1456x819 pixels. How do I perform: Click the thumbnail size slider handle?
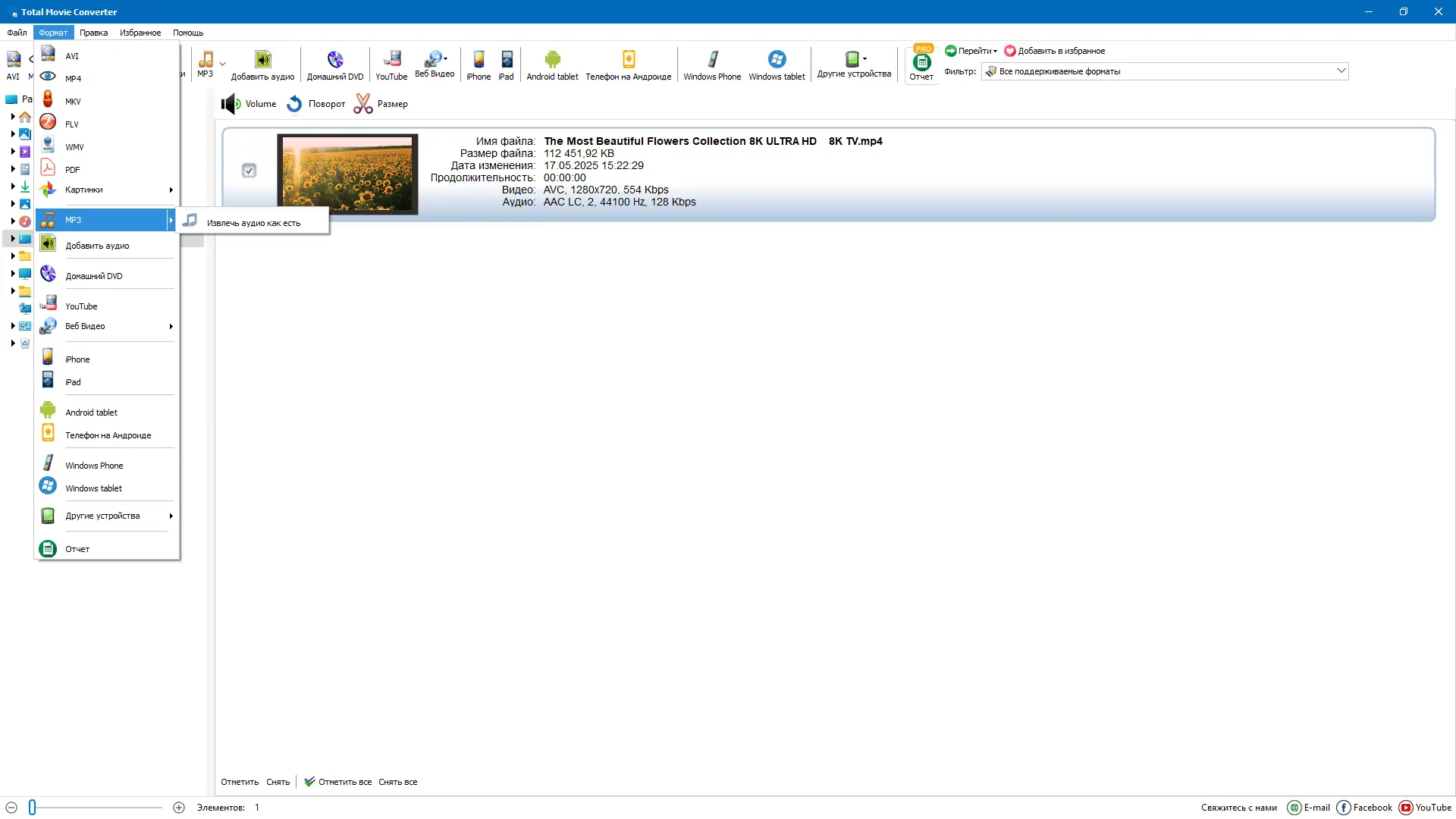(32, 808)
